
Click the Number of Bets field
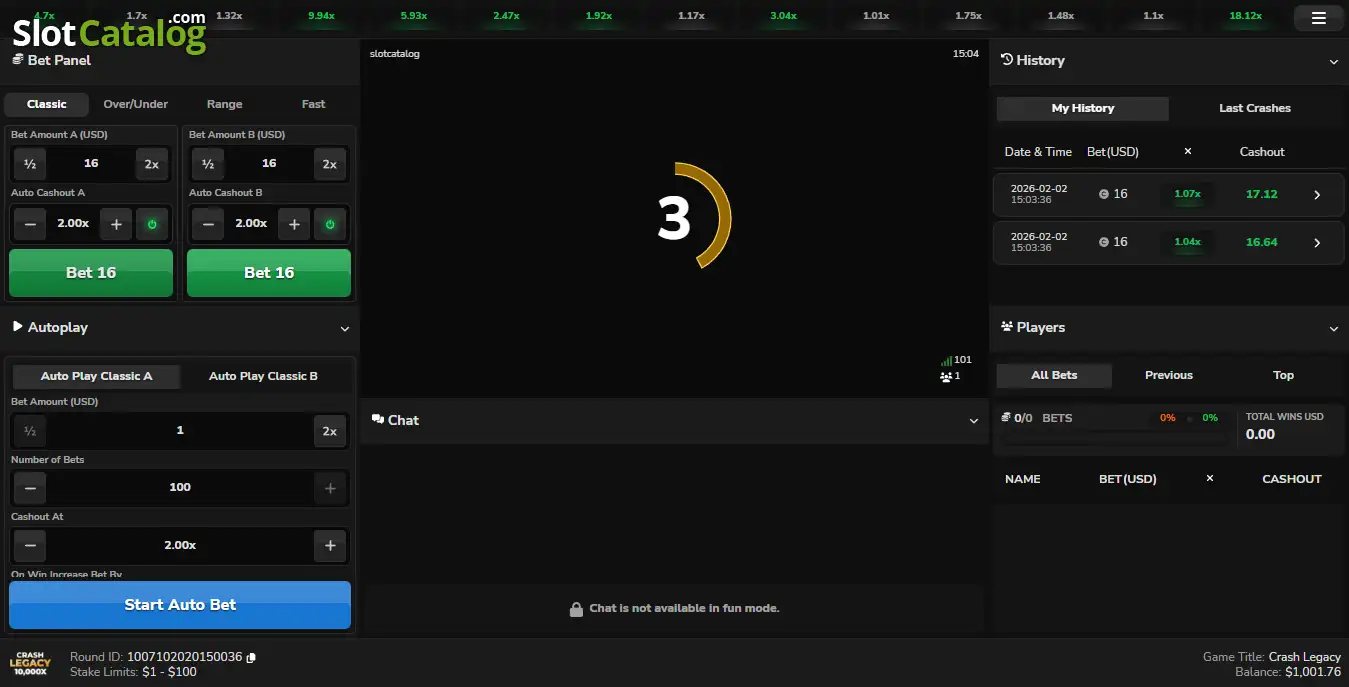coord(180,488)
